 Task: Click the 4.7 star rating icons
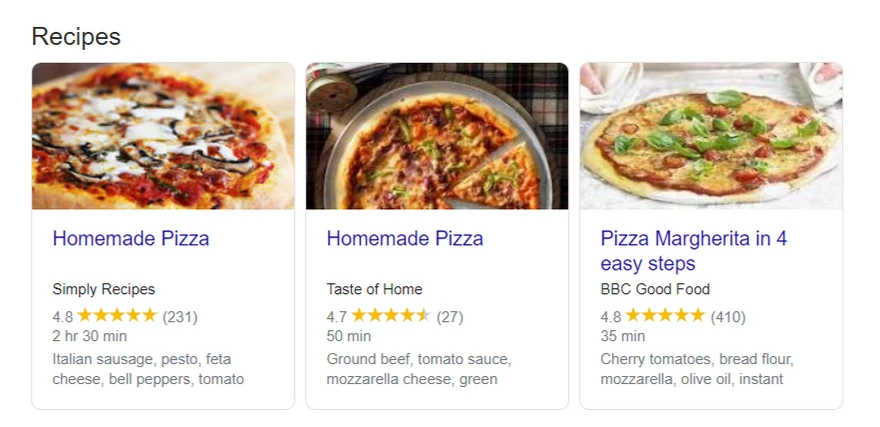pyautogui.click(x=391, y=316)
